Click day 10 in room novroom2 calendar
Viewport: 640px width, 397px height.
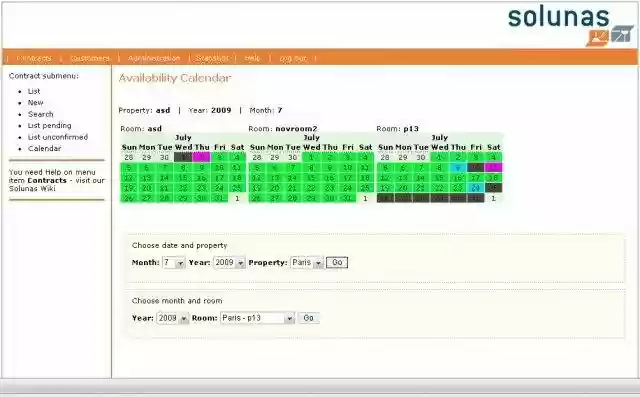347,167
